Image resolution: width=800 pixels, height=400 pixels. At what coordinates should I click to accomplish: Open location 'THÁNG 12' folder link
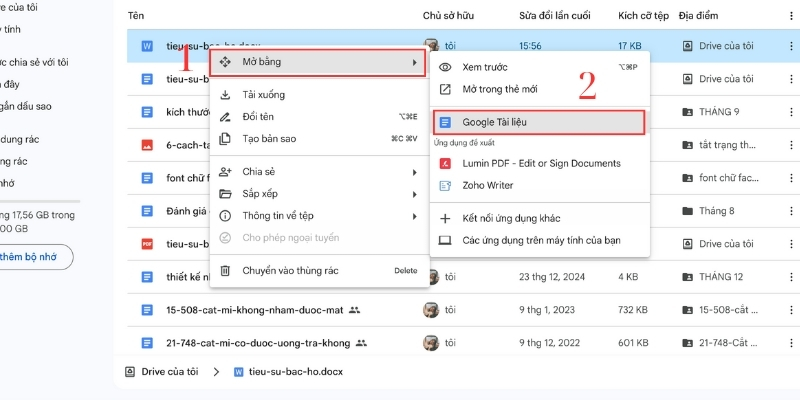719,277
